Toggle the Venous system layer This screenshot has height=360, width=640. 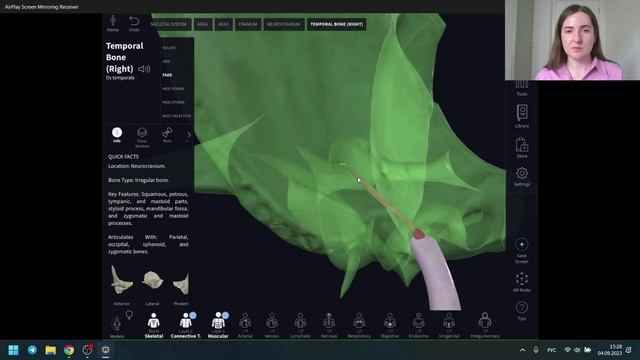[x=272, y=326]
